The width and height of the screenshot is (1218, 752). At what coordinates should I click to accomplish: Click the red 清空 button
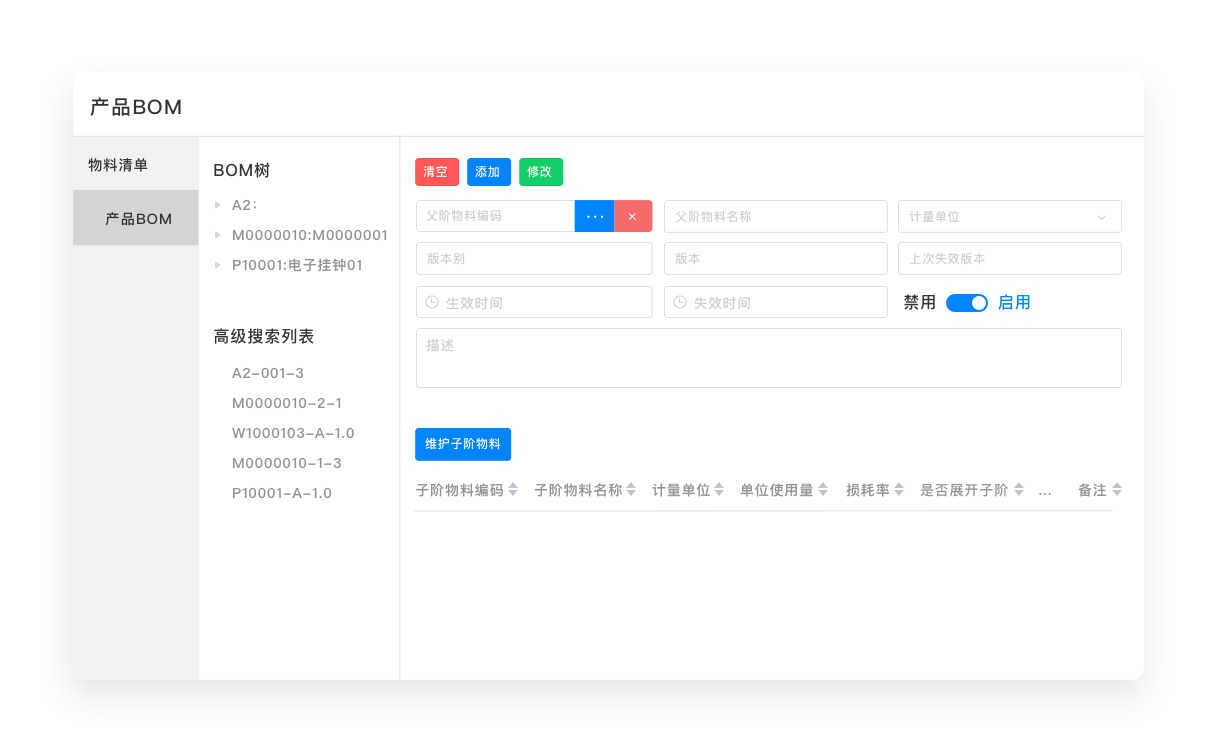point(437,172)
